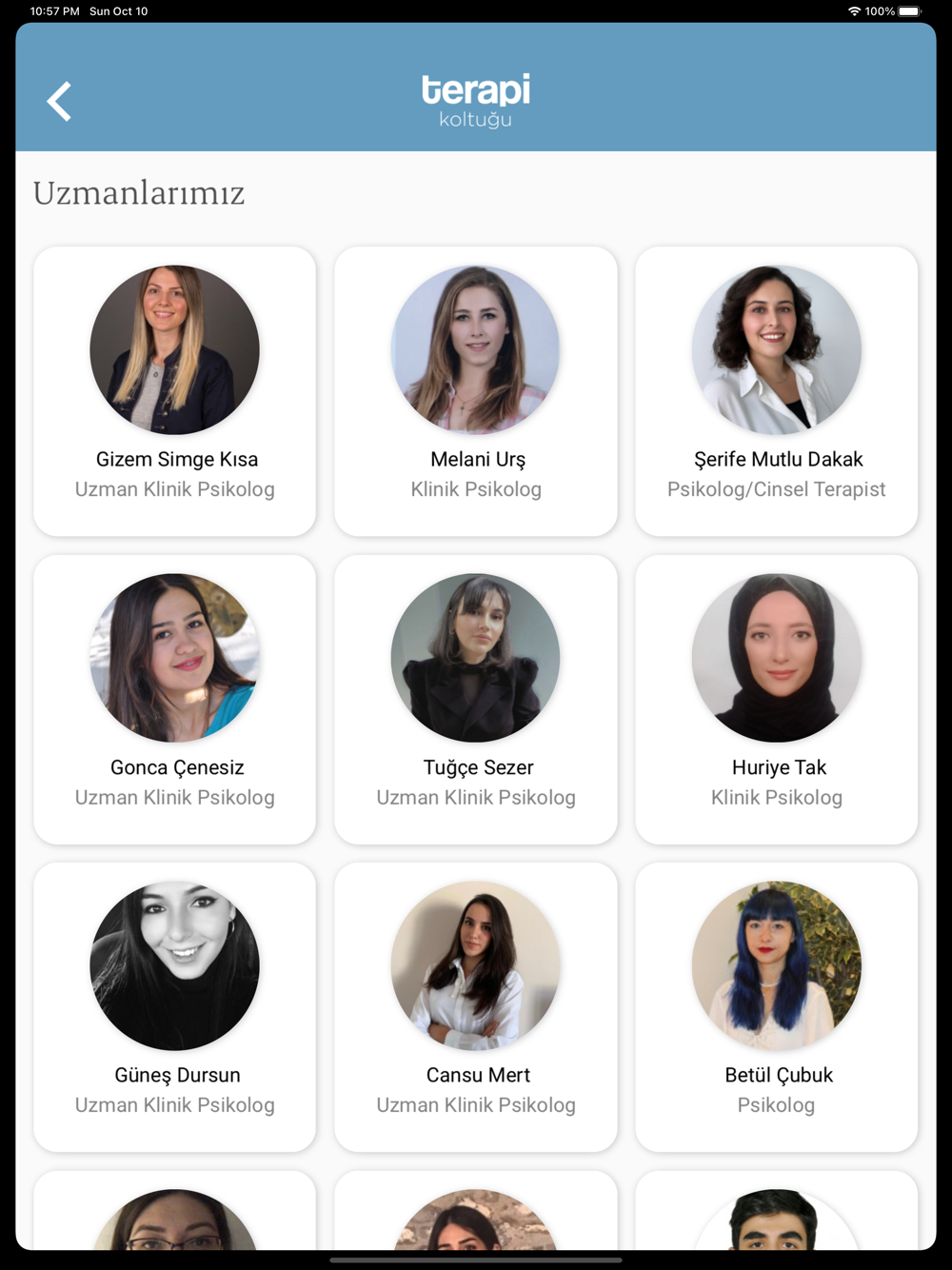Tap the Melani Urş name text

(x=478, y=459)
